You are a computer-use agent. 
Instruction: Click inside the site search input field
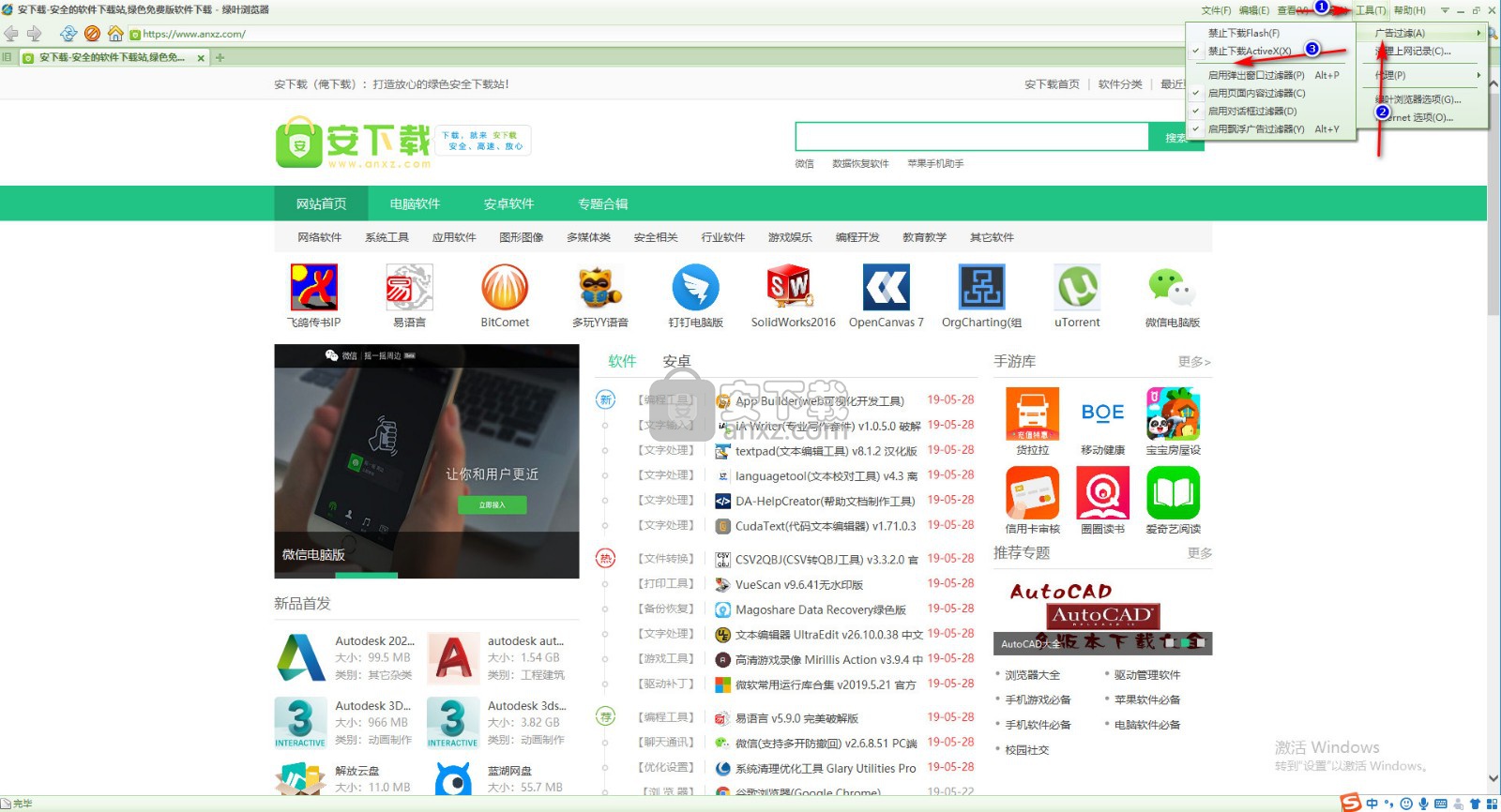pos(972,137)
